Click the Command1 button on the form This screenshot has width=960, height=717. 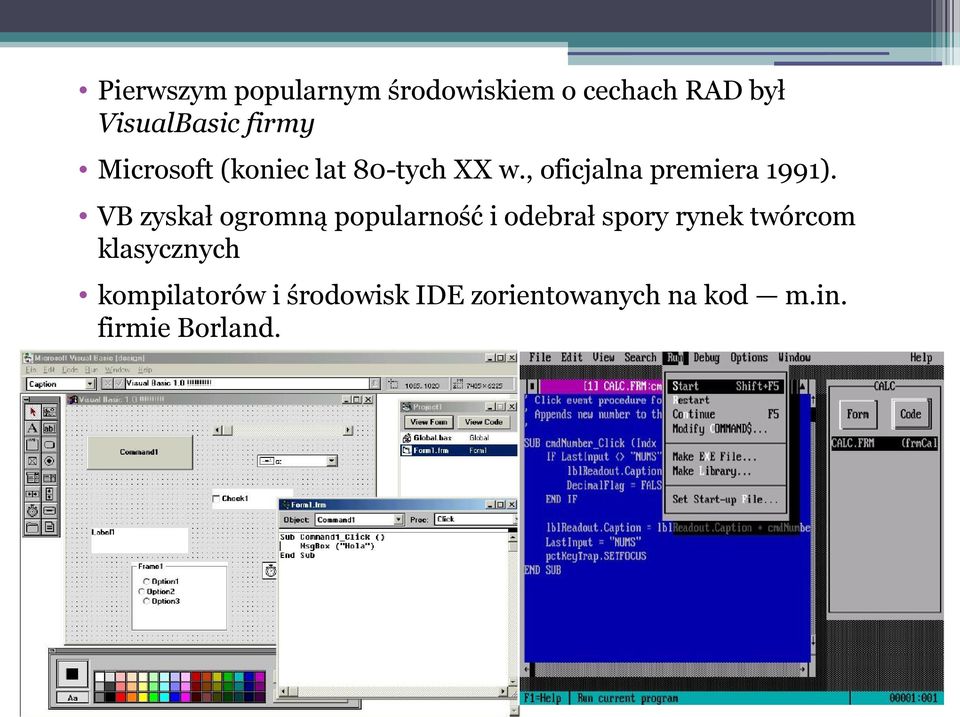[x=140, y=452]
